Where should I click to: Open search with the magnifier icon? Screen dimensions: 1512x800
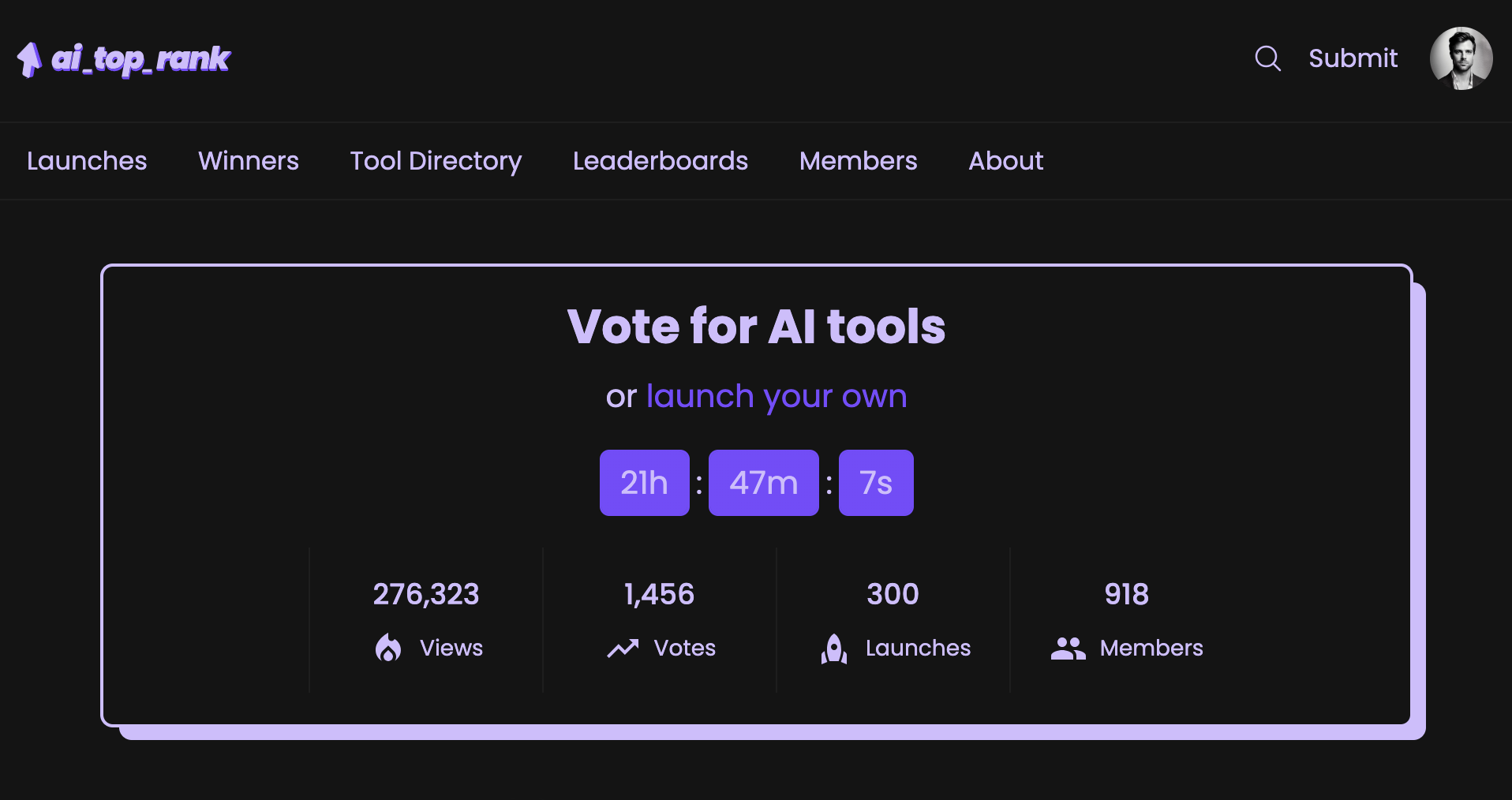point(1267,58)
